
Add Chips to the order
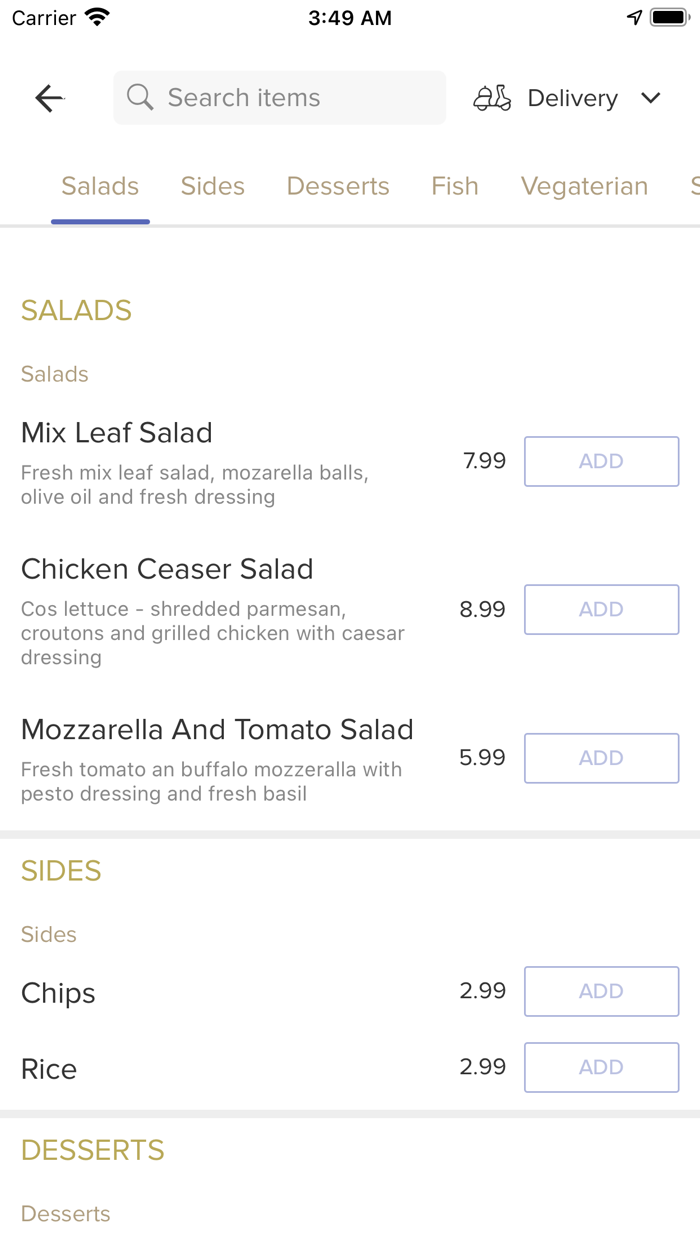[x=601, y=991]
